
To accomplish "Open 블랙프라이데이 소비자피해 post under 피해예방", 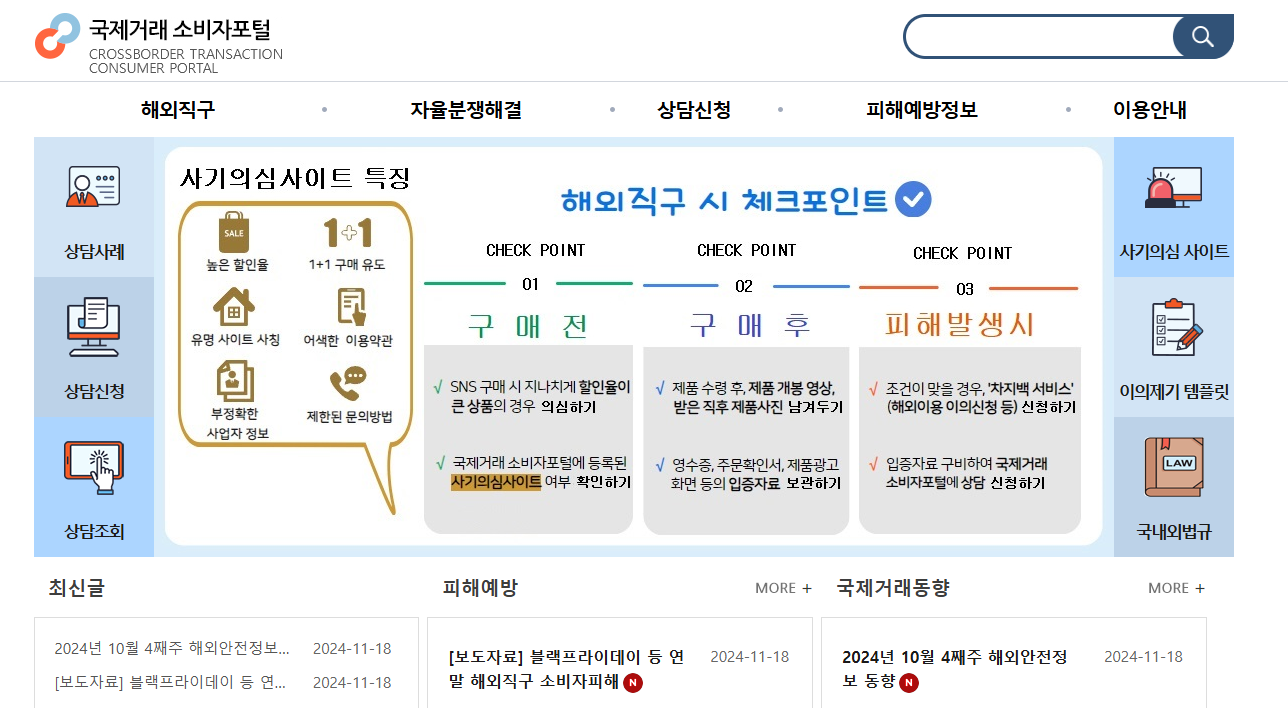I will pos(567,670).
